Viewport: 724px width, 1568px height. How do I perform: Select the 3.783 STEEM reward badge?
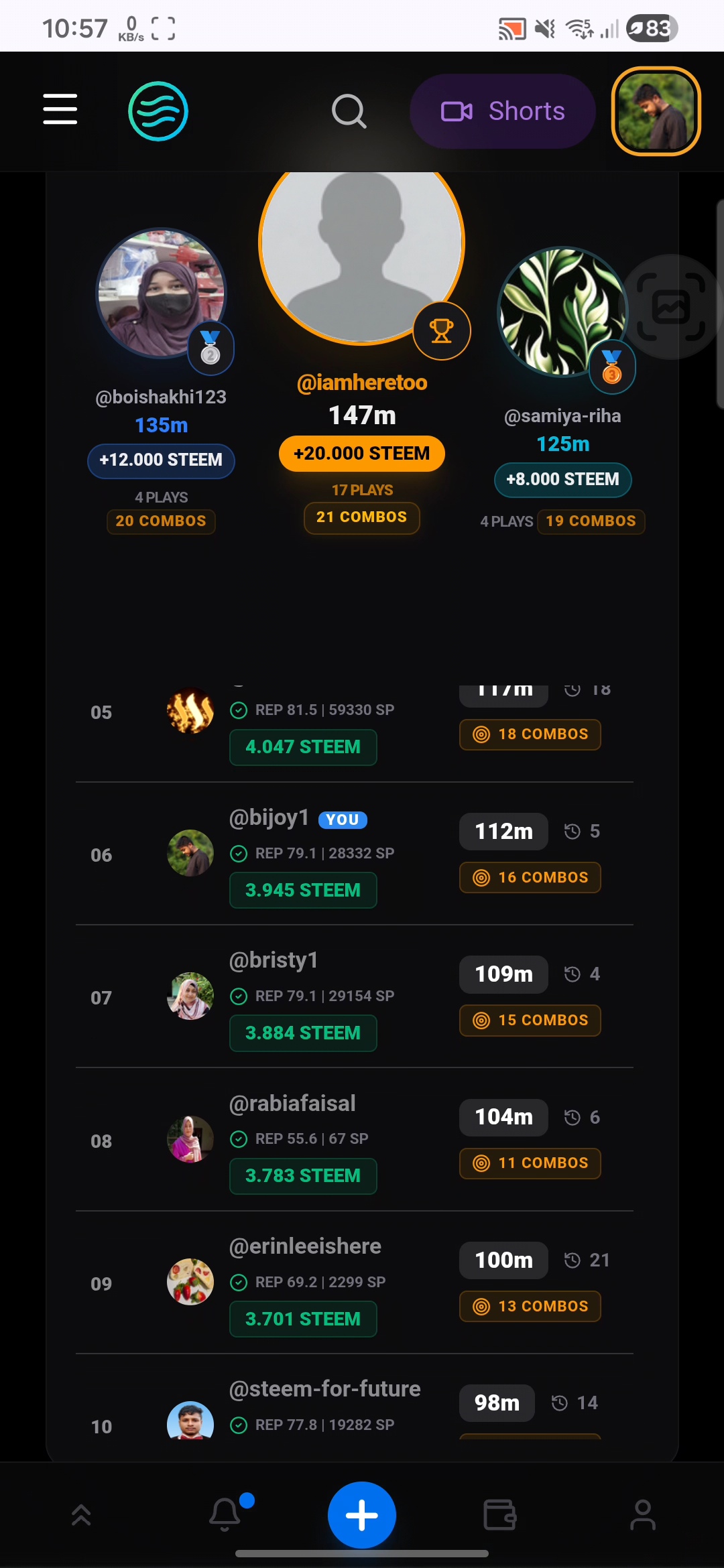click(303, 1176)
